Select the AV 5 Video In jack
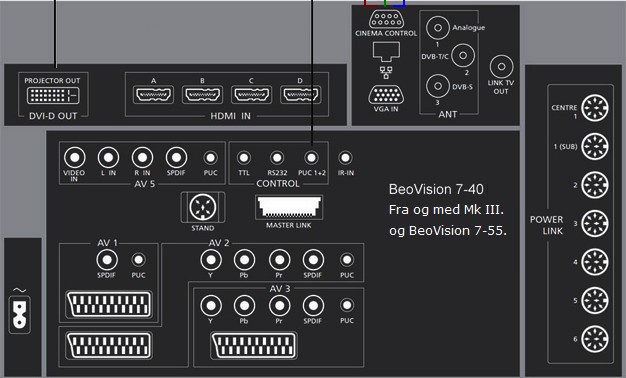626x378 pixels. pyautogui.click(x=75, y=158)
